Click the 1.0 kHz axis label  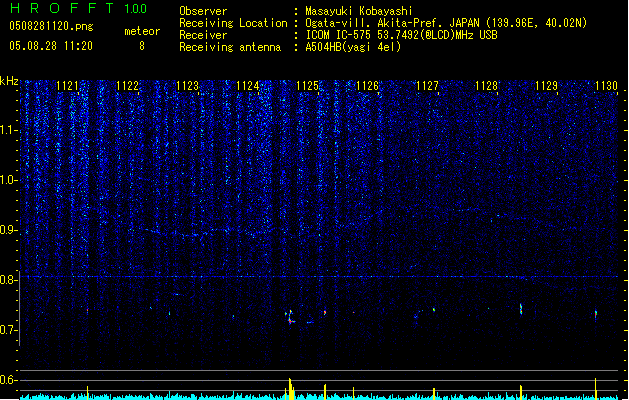tap(8, 180)
